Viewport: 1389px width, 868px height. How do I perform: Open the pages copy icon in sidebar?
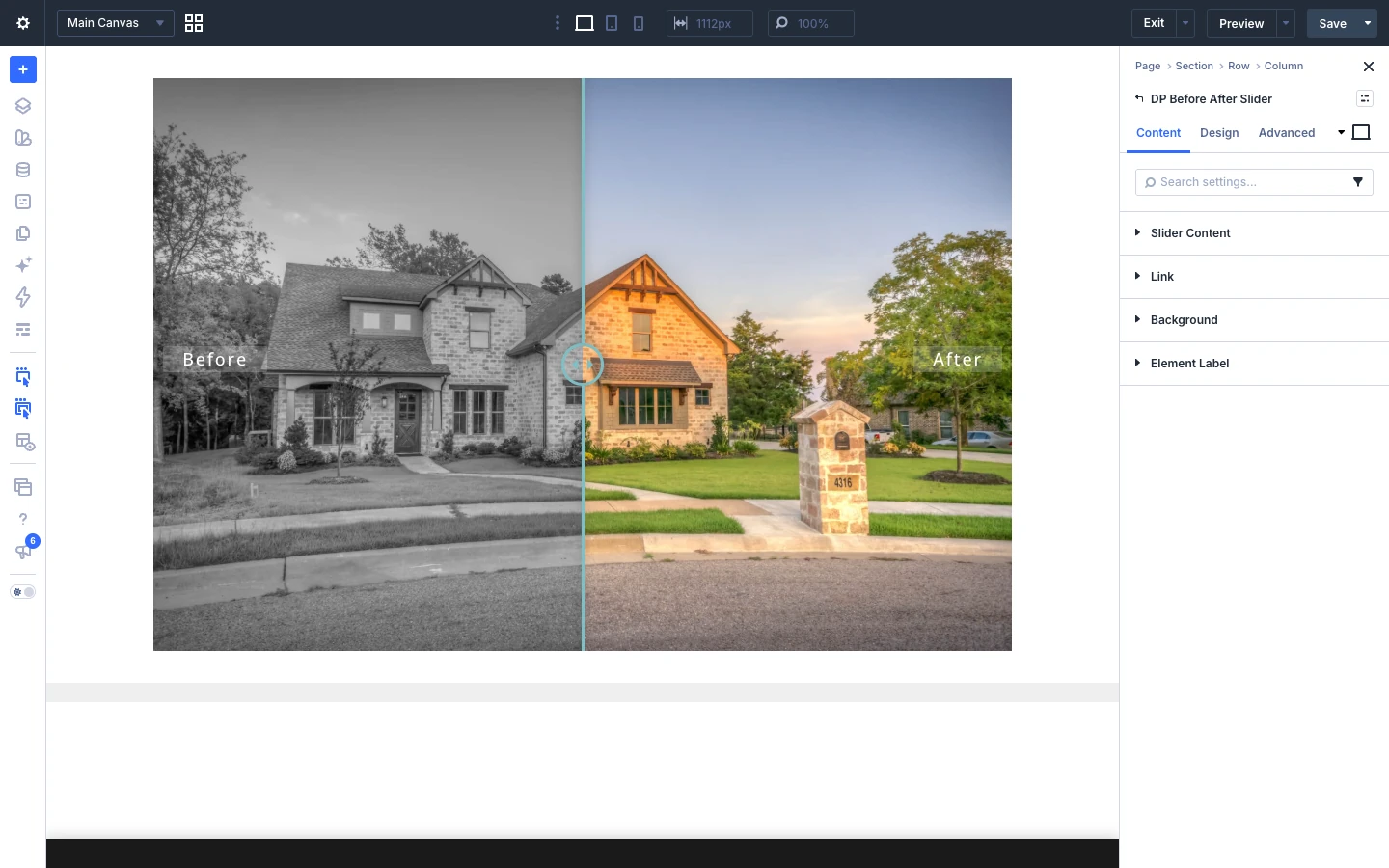pyautogui.click(x=23, y=233)
